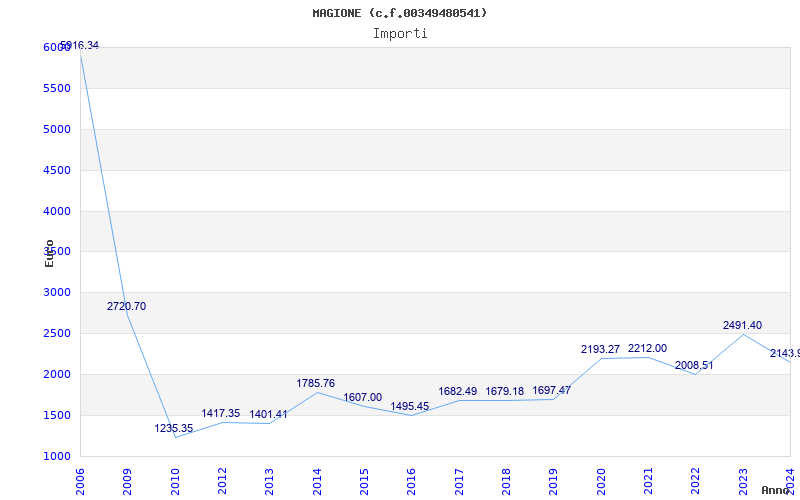Click the 1495.45 data label
Image resolution: width=800 pixels, height=500 pixels.
tap(409, 406)
